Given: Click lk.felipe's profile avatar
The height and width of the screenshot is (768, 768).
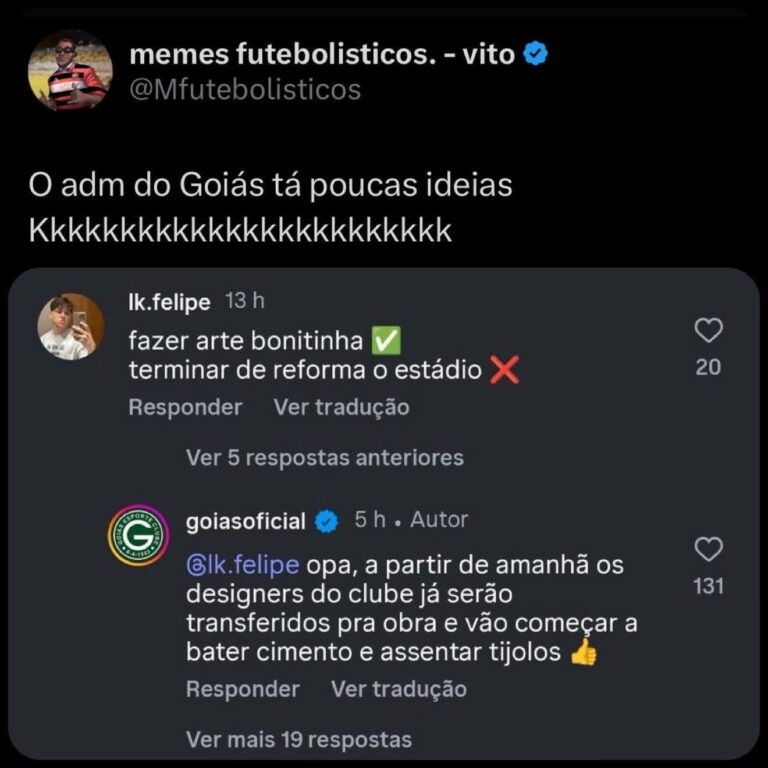Looking at the screenshot, I should coord(70,326).
